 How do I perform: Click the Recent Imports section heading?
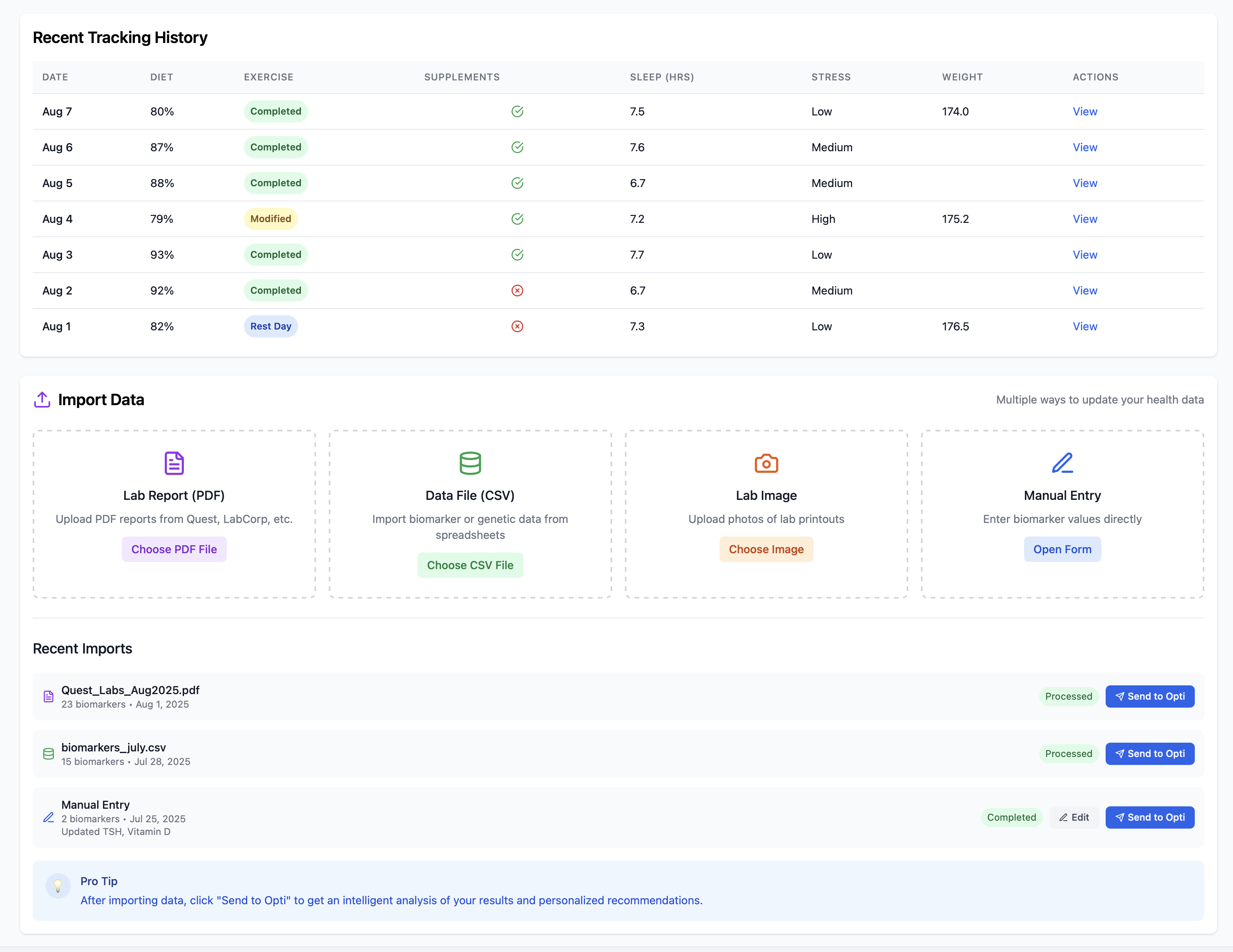click(x=82, y=648)
